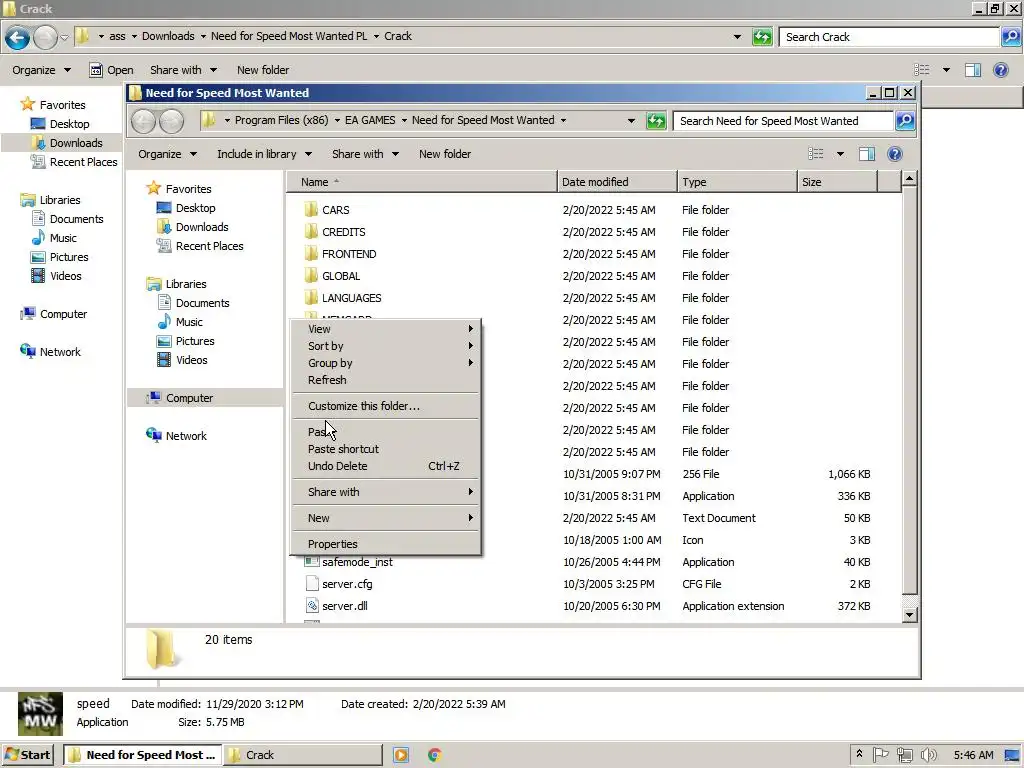Screen dimensions: 1024x768
Task: Select Network in Need for Speed sidebar
Action: (x=185, y=436)
